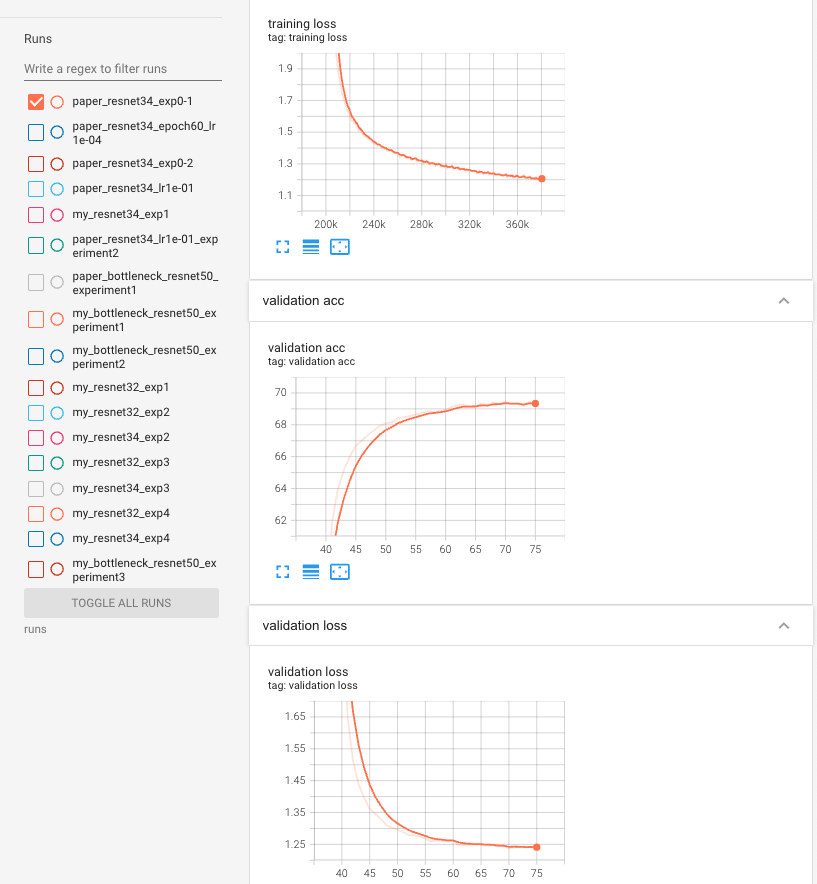Fit validation acc chart domain to data

pos(340,571)
